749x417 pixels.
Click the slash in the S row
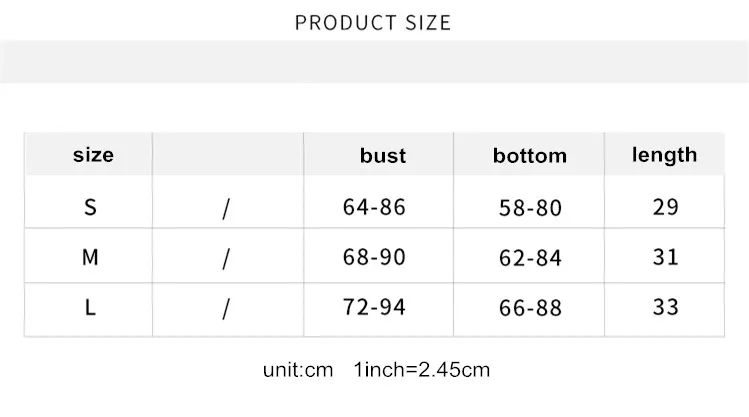226,209
